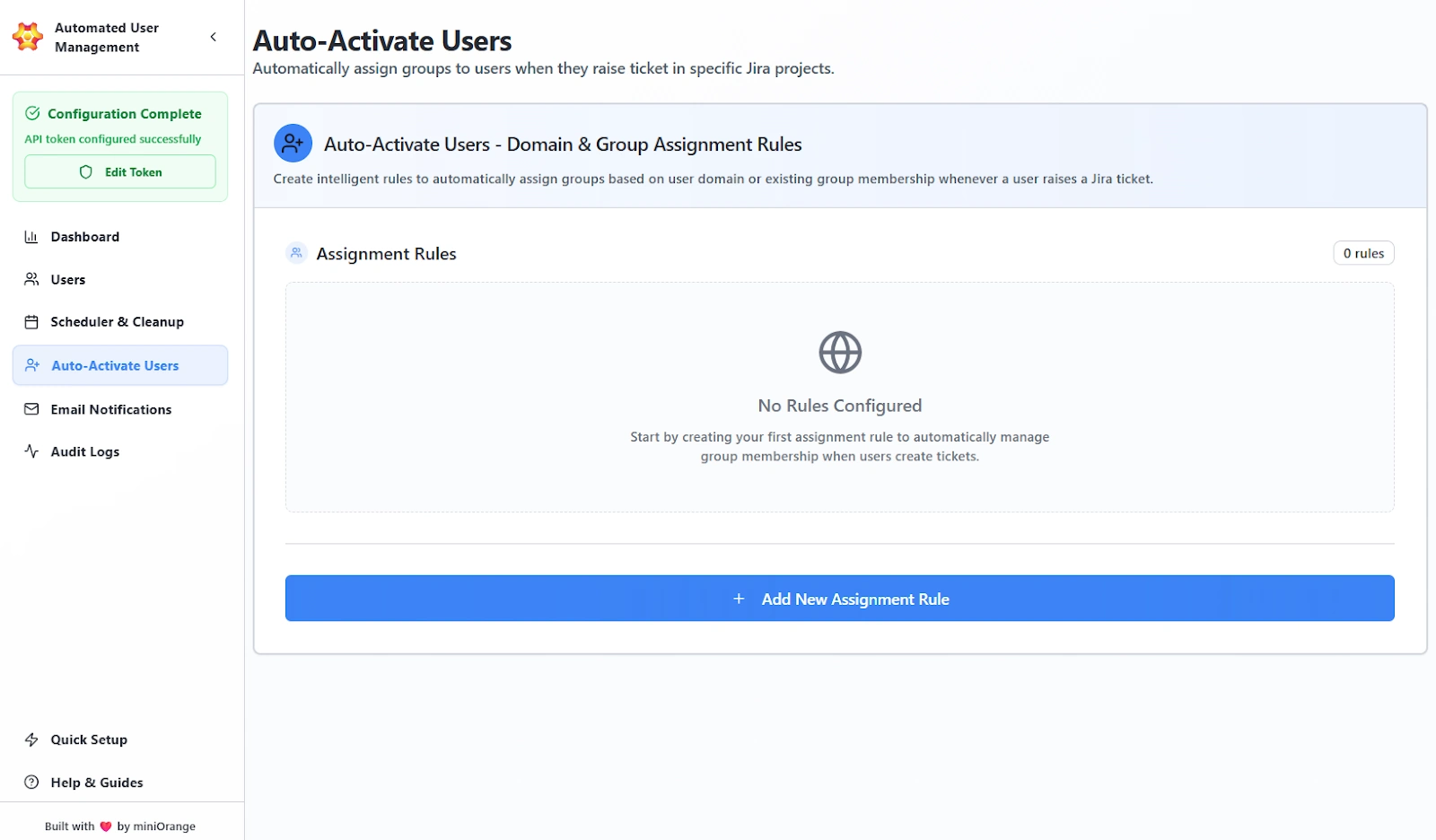Screen dimensions: 1436x840
Task: Click the Audit Logs activity icon
Action: (x=31, y=451)
